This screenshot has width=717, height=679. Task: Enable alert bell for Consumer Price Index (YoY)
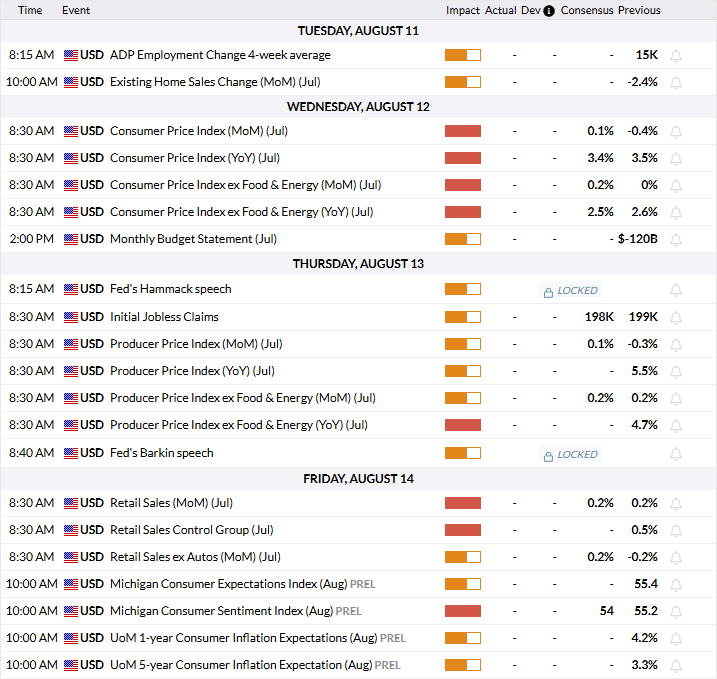(676, 159)
